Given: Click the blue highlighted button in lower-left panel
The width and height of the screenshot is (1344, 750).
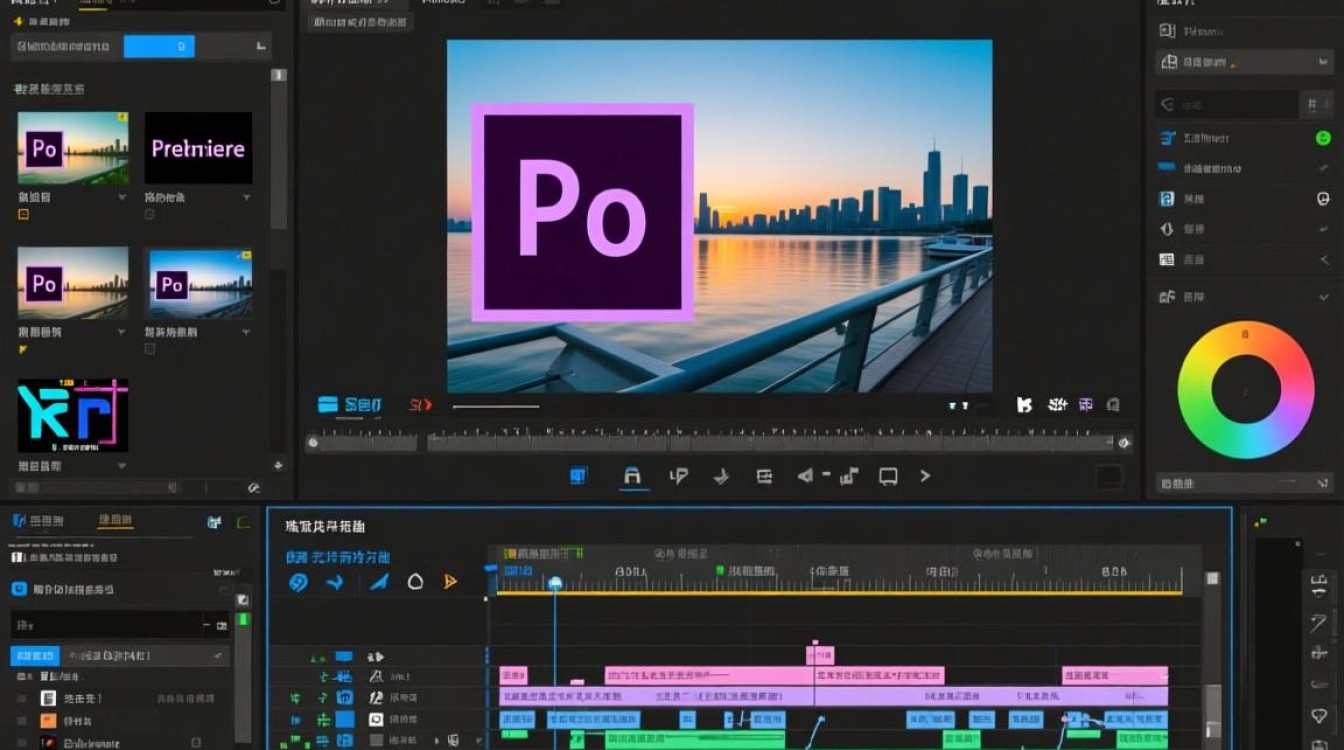Looking at the screenshot, I should (34, 656).
